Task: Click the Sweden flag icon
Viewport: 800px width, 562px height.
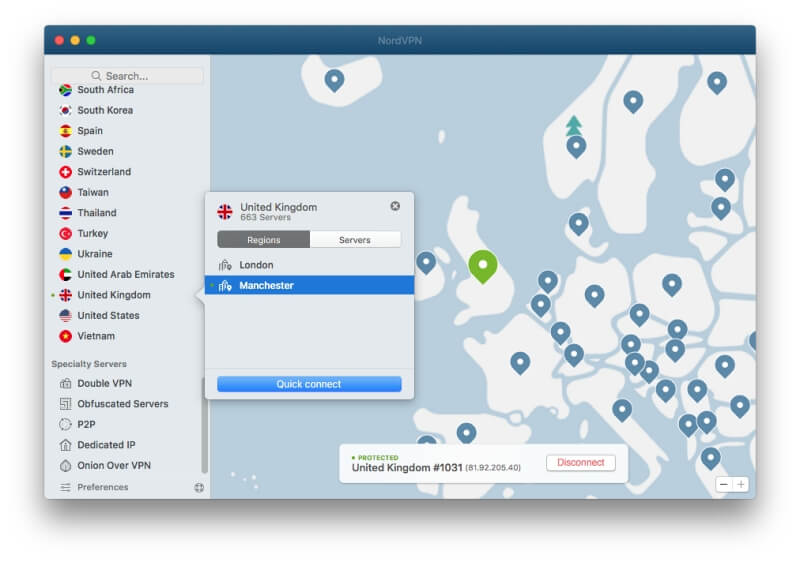Action: click(65, 151)
